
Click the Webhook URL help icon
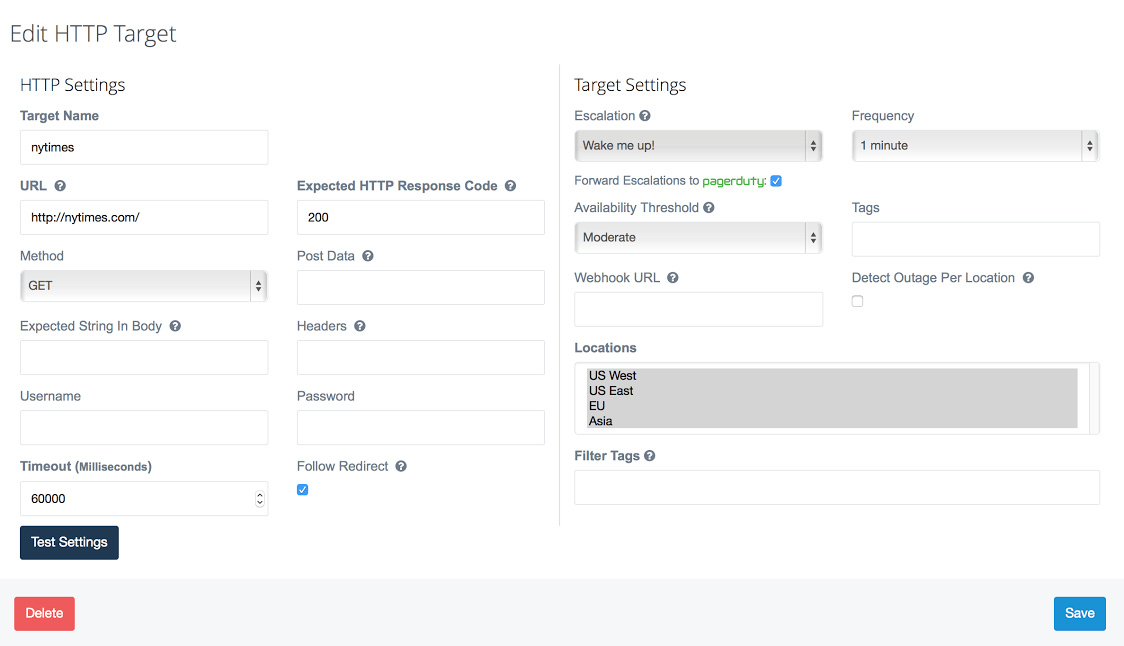click(673, 278)
